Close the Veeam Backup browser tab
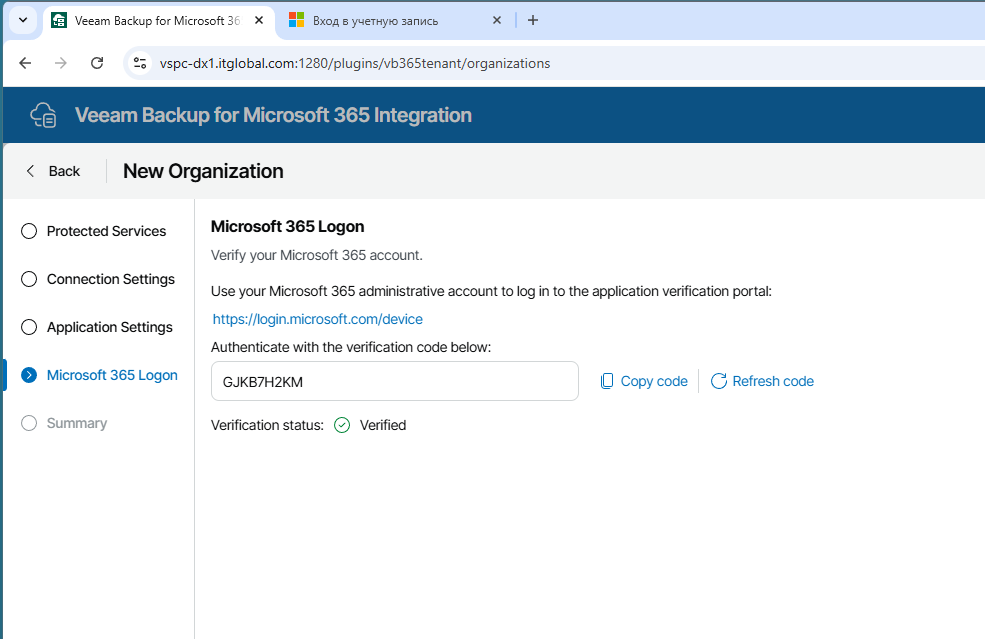The image size is (985, 639). pos(259,20)
